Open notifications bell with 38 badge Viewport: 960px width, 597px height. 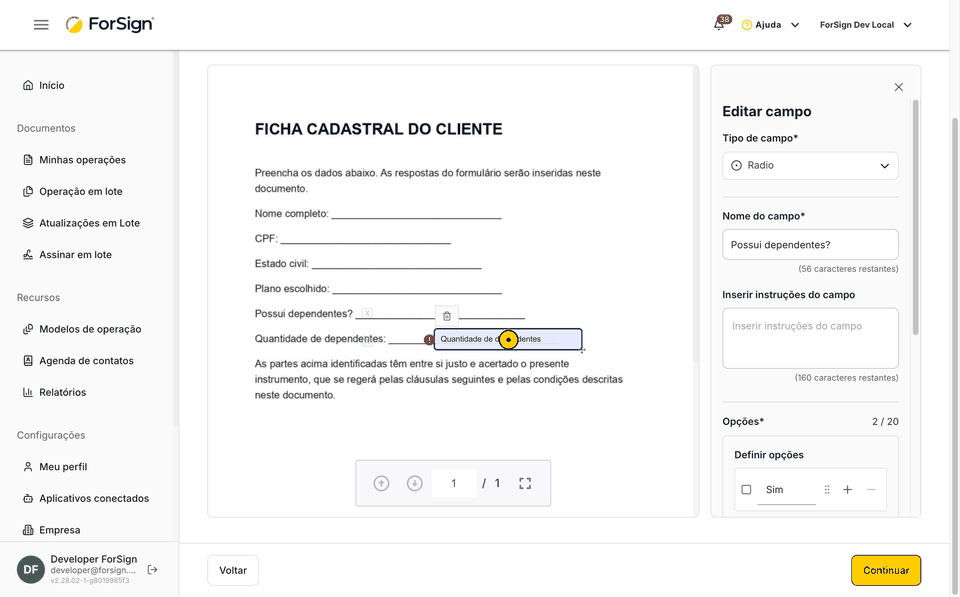pyautogui.click(x=720, y=24)
